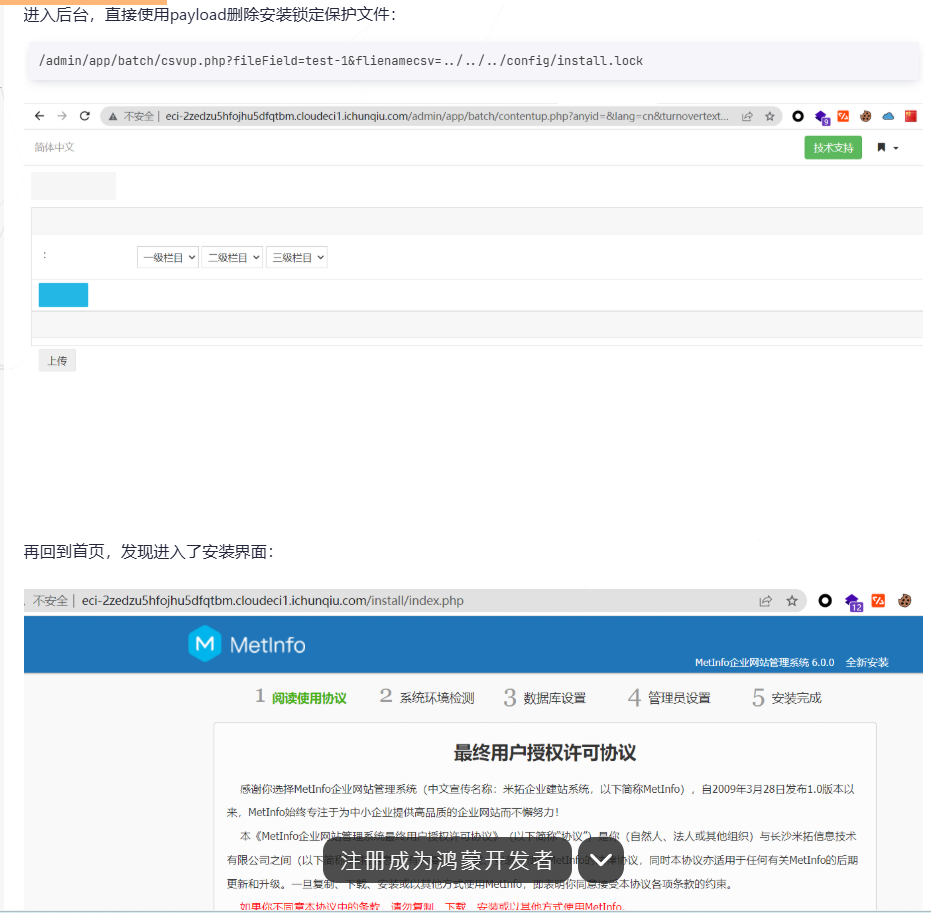Open red flag extension icon
The image size is (931, 913).
tap(911, 116)
